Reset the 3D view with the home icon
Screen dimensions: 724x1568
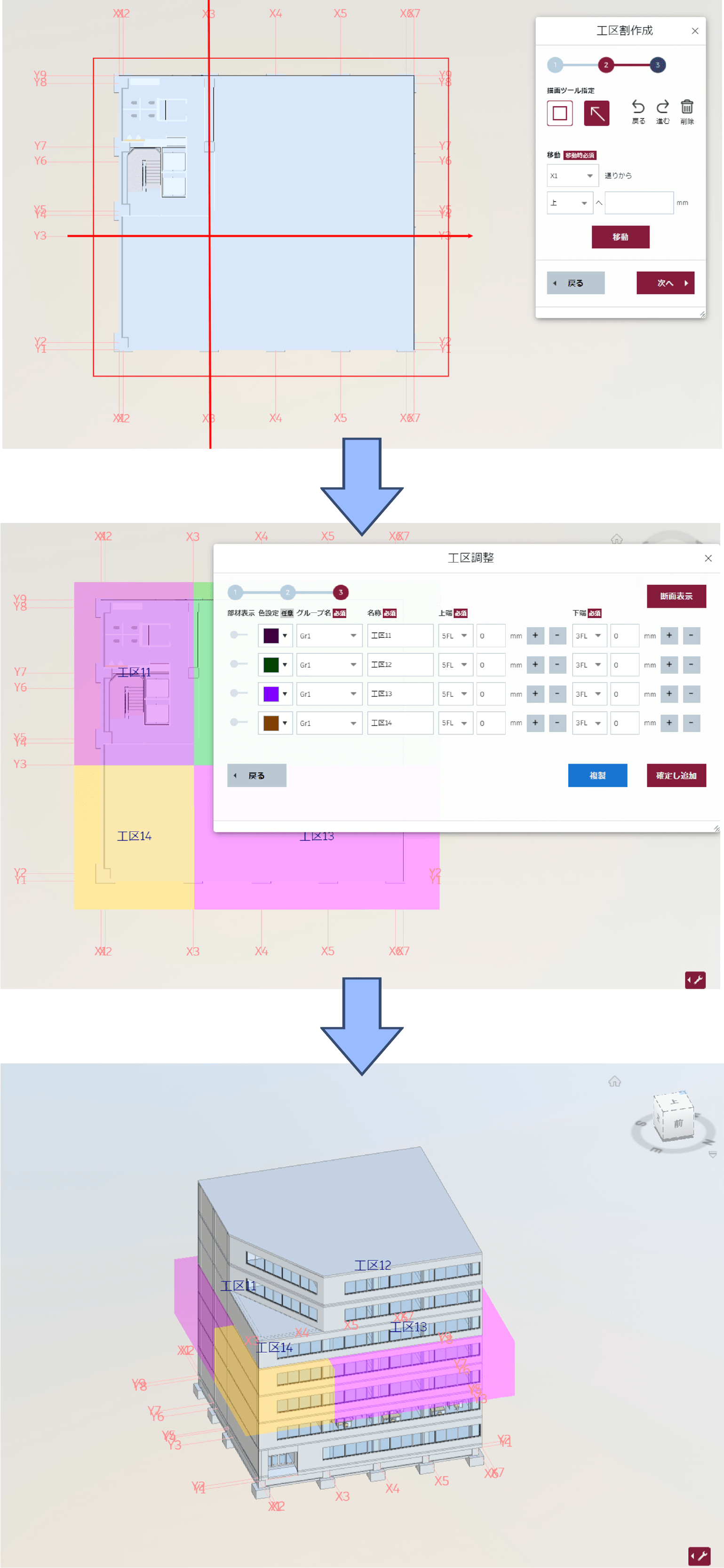click(x=614, y=1081)
